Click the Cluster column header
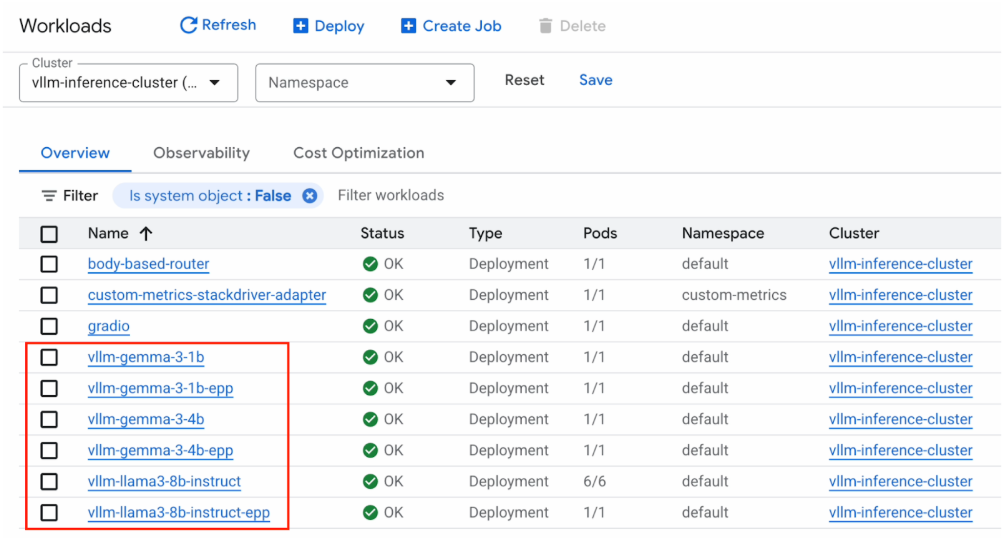This screenshot has height=538, width=1006. pos(853,233)
